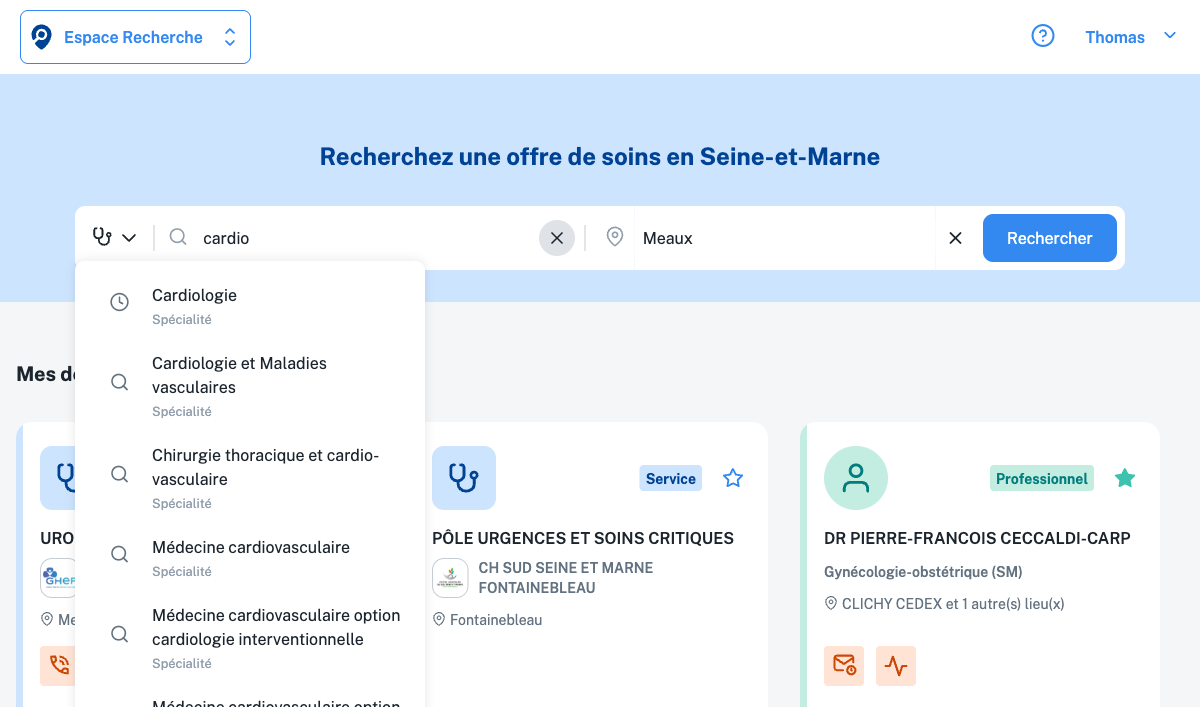Clear the Meaux location field
This screenshot has height=707, width=1200.
click(955, 238)
